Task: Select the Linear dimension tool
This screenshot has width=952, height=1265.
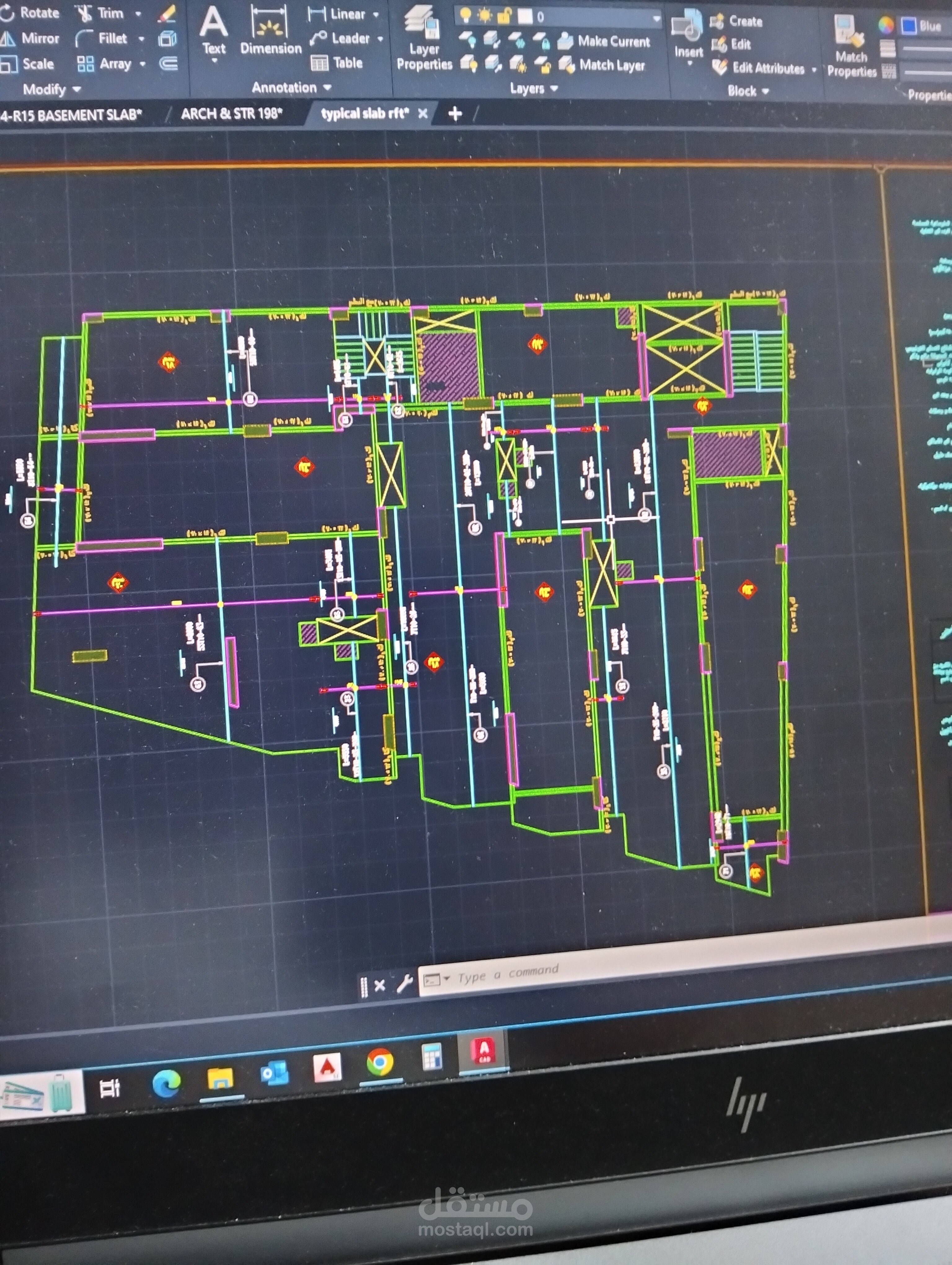Action: click(x=337, y=14)
